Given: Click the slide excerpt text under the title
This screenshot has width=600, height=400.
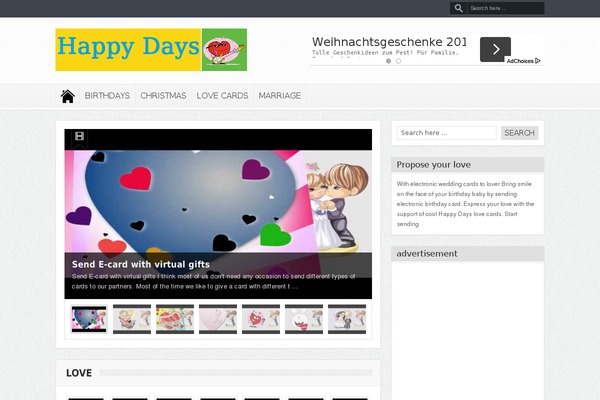Looking at the screenshot, I should tap(214, 281).
